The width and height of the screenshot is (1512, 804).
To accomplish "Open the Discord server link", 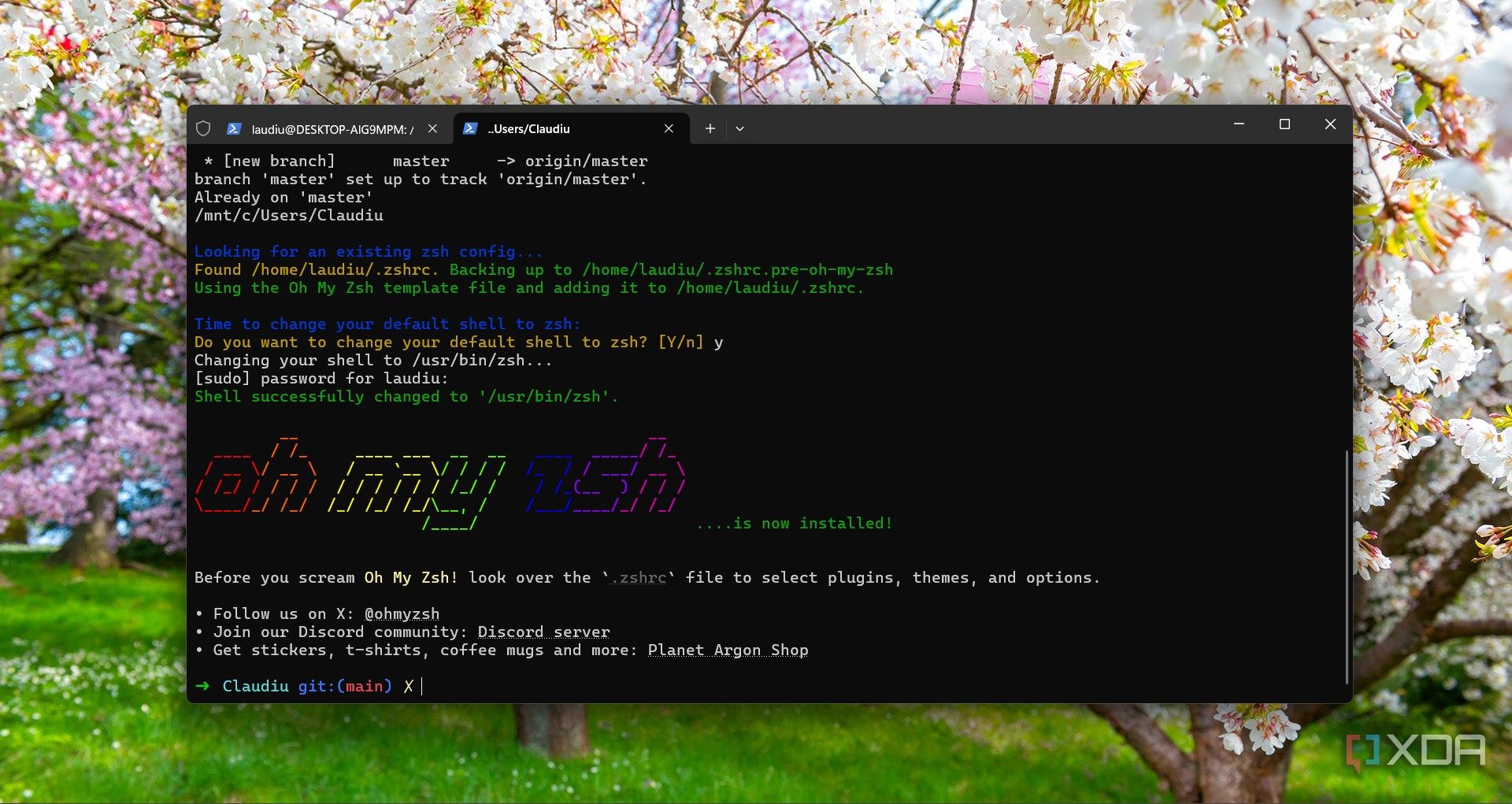I will [x=543, y=632].
